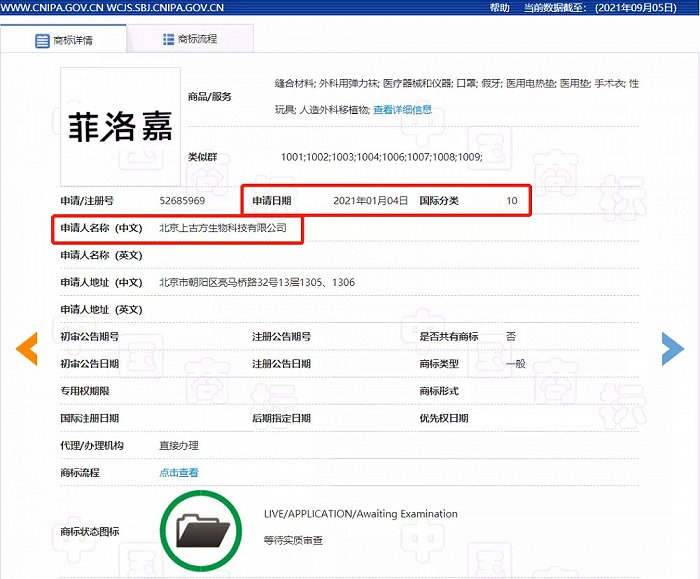Click the 商品/服务 label
Viewport: 700px width, 579px height.
point(209,96)
